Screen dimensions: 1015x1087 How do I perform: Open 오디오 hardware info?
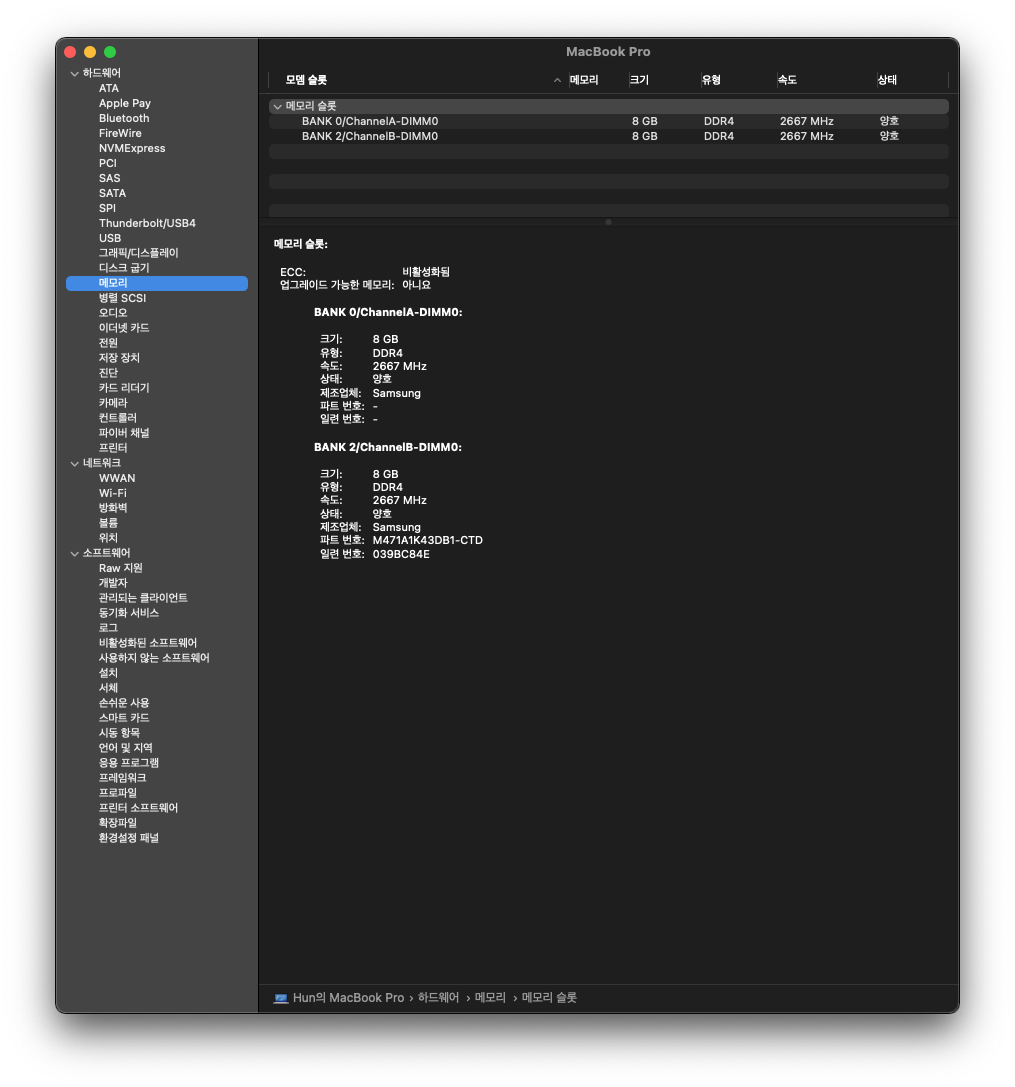click(113, 313)
